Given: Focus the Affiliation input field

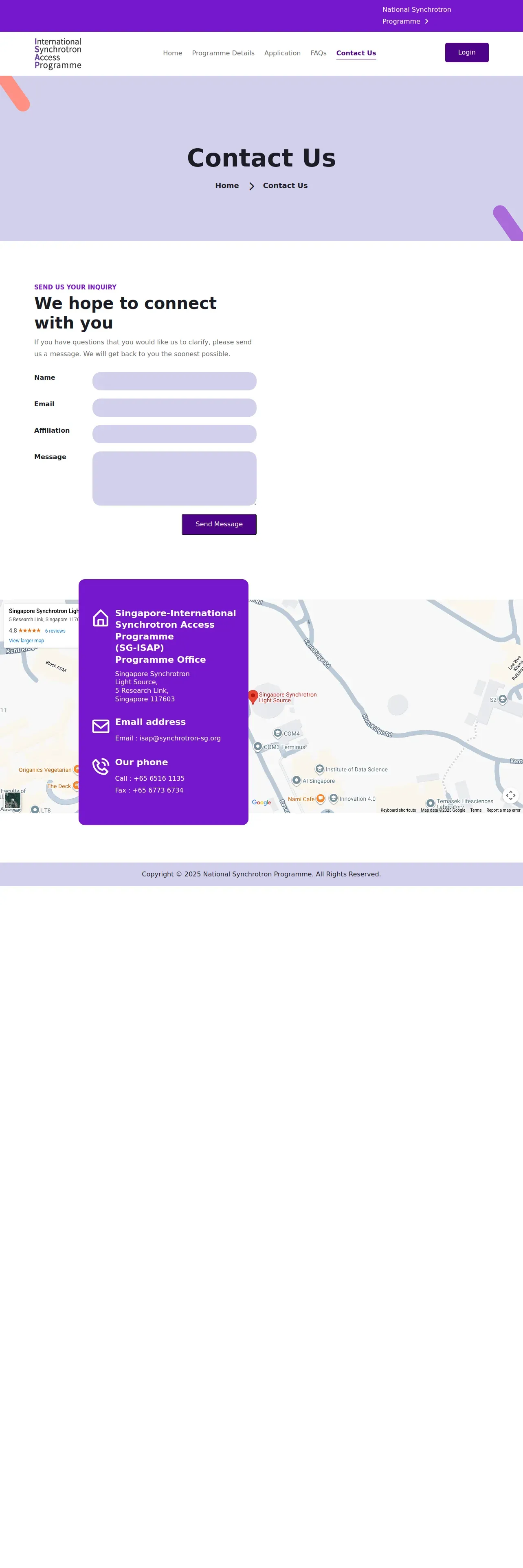Looking at the screenshot, I should tap(174, 434).
